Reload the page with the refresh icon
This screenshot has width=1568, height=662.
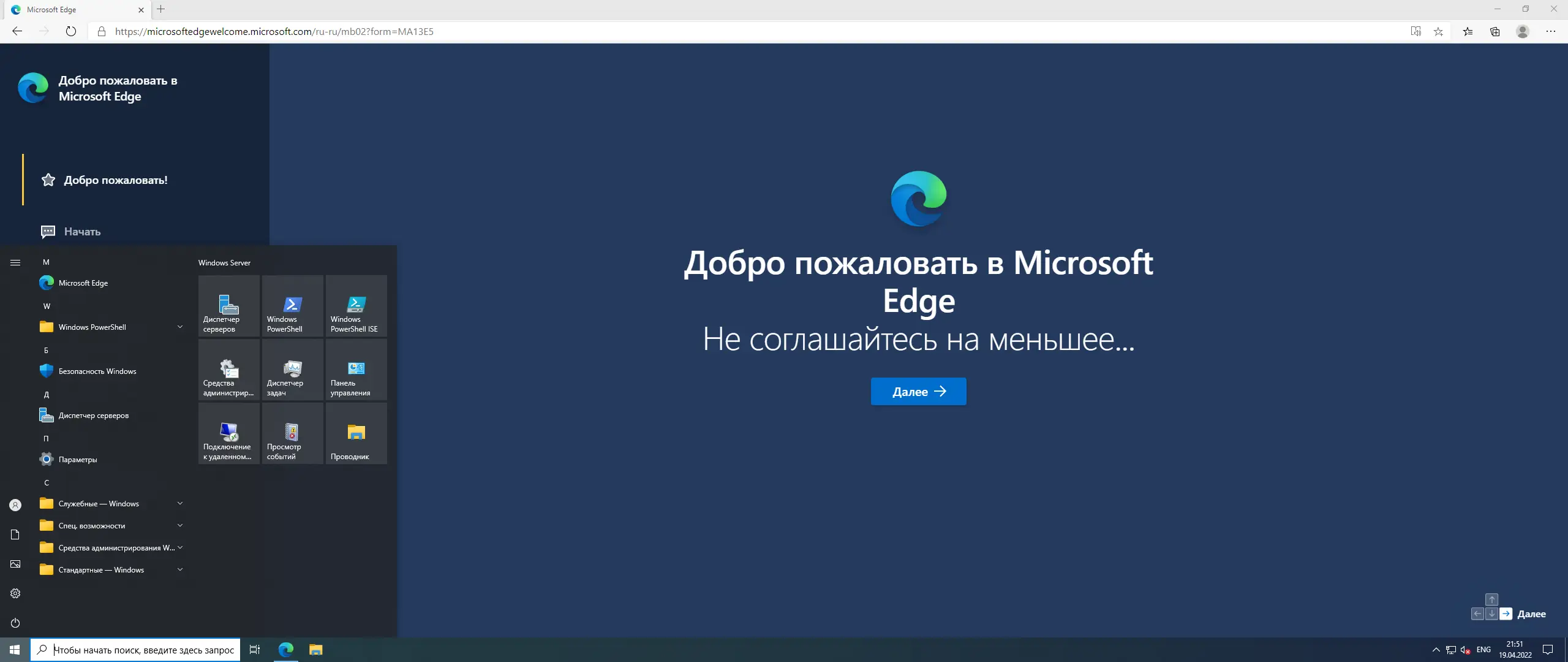tap(71, 31)
